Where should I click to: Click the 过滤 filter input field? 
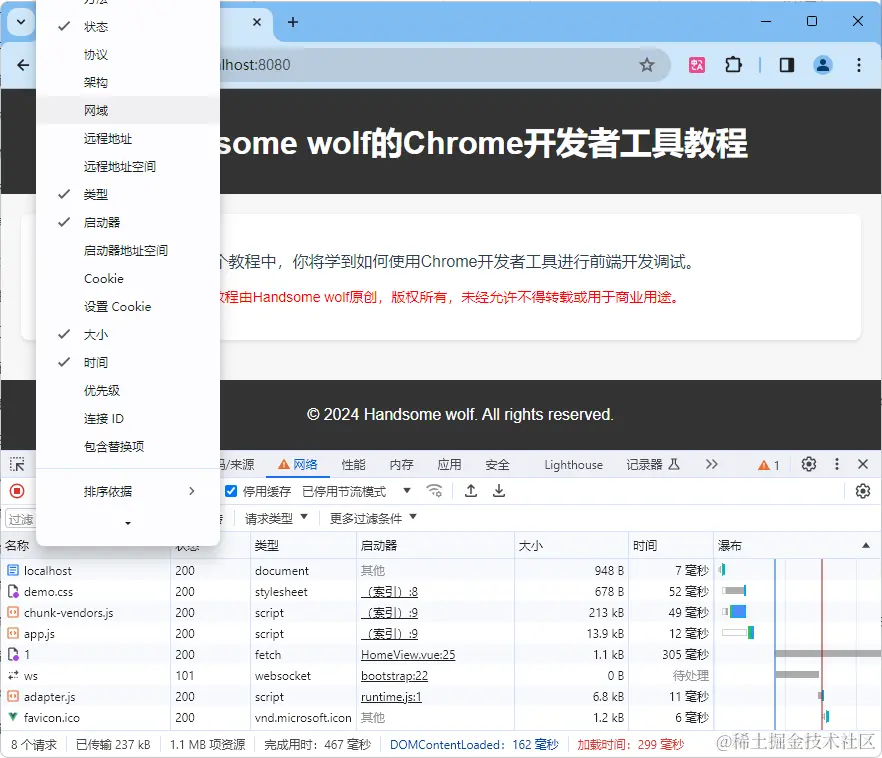tap(21, 519)
